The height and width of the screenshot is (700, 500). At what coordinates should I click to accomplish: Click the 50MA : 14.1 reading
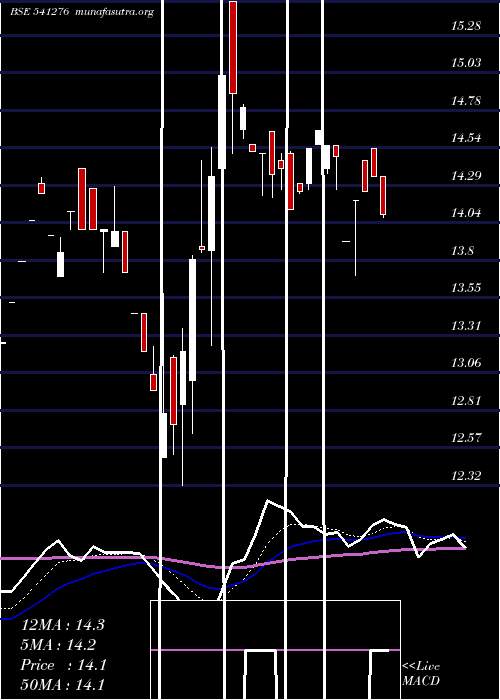(x=63, y=684)
